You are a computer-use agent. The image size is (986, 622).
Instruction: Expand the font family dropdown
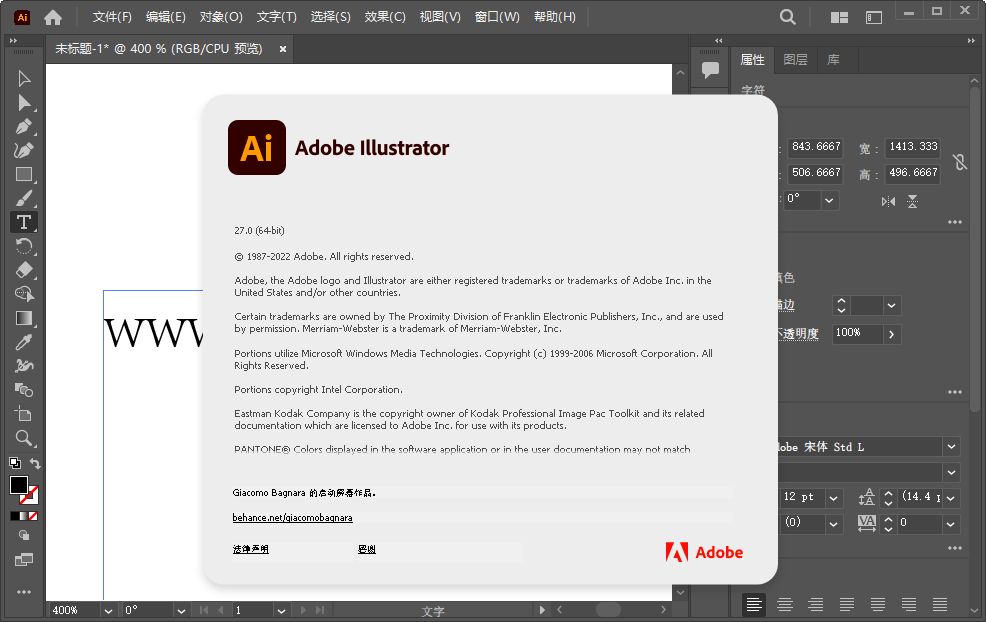click(952, 446)
